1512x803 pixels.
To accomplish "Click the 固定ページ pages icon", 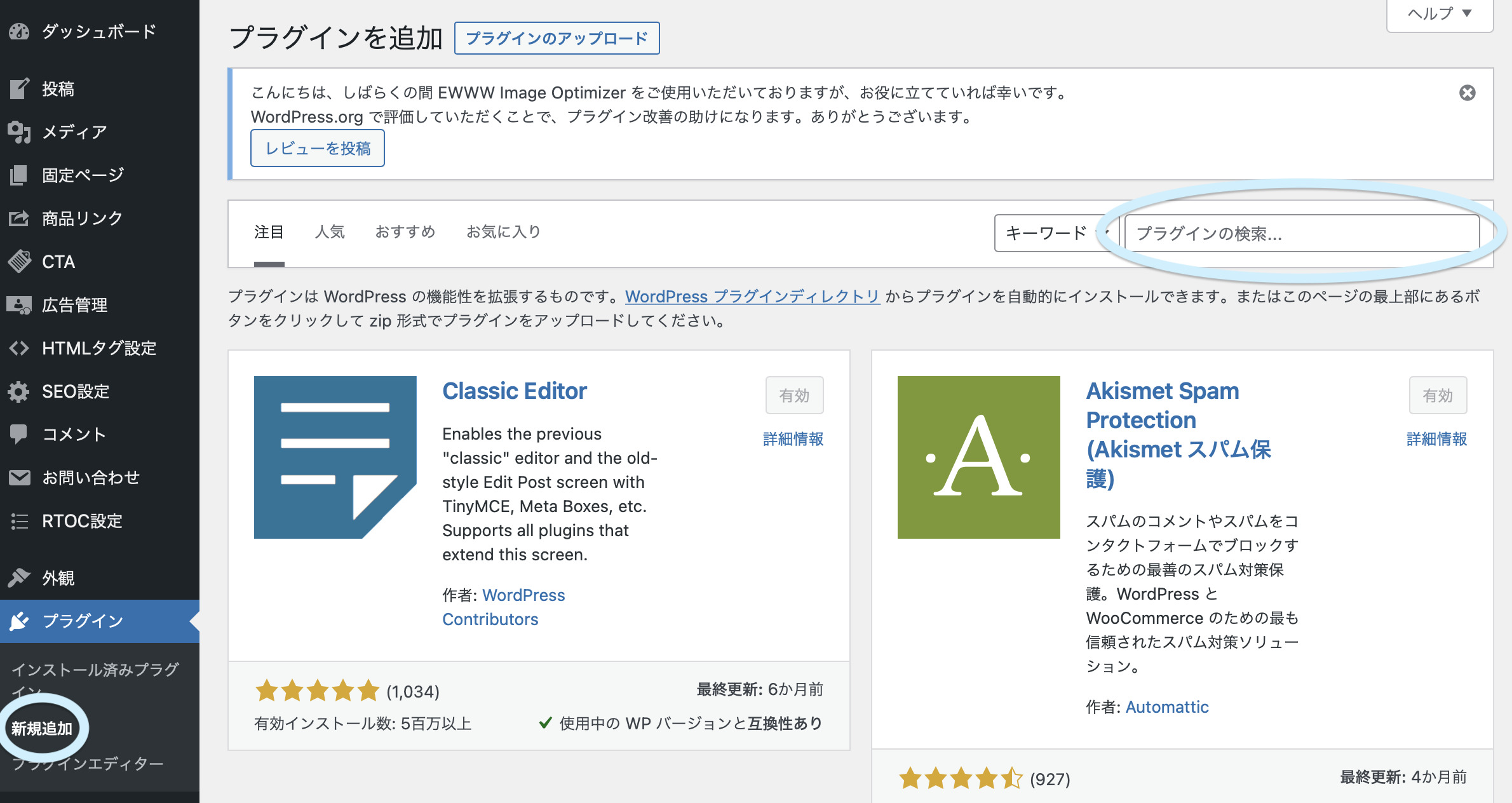I will point(19,175).
